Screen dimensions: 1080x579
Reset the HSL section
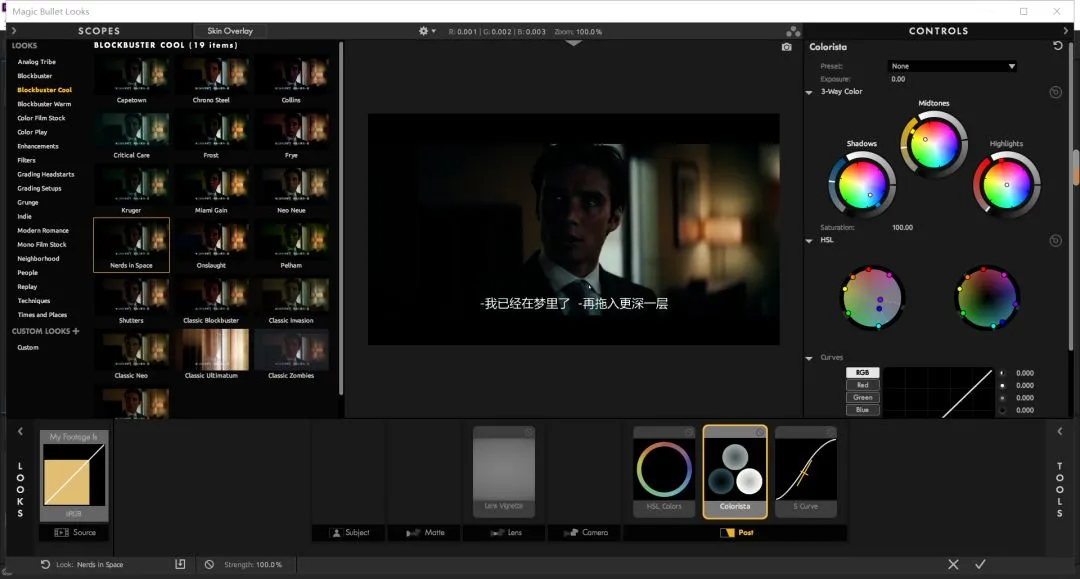1055,241
